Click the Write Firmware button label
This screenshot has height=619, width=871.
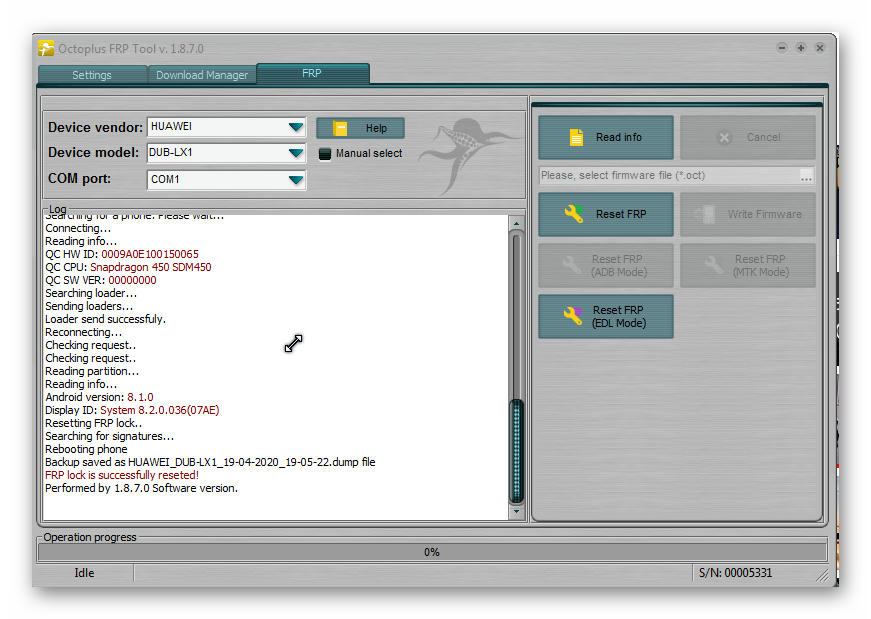point(765,214)
